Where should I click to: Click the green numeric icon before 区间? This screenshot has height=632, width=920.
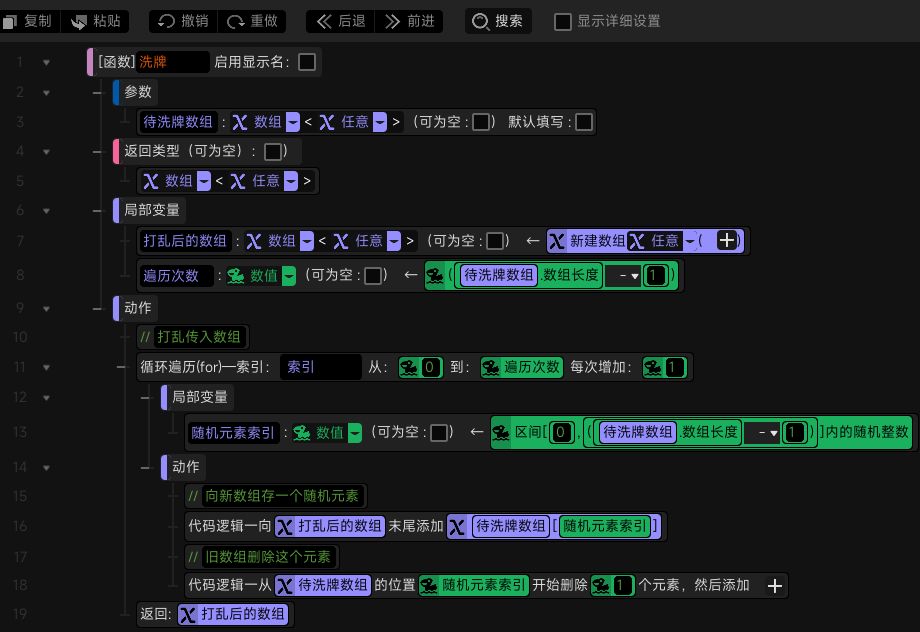pos(500,433)
